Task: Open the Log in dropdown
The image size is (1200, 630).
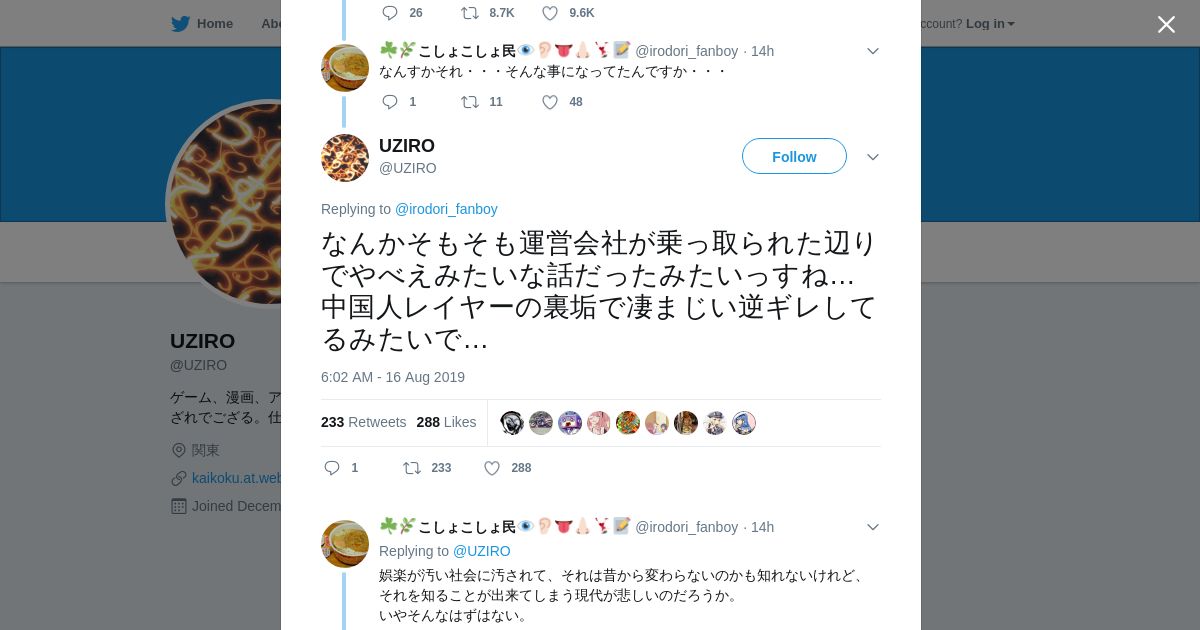Action: point(990,24)
